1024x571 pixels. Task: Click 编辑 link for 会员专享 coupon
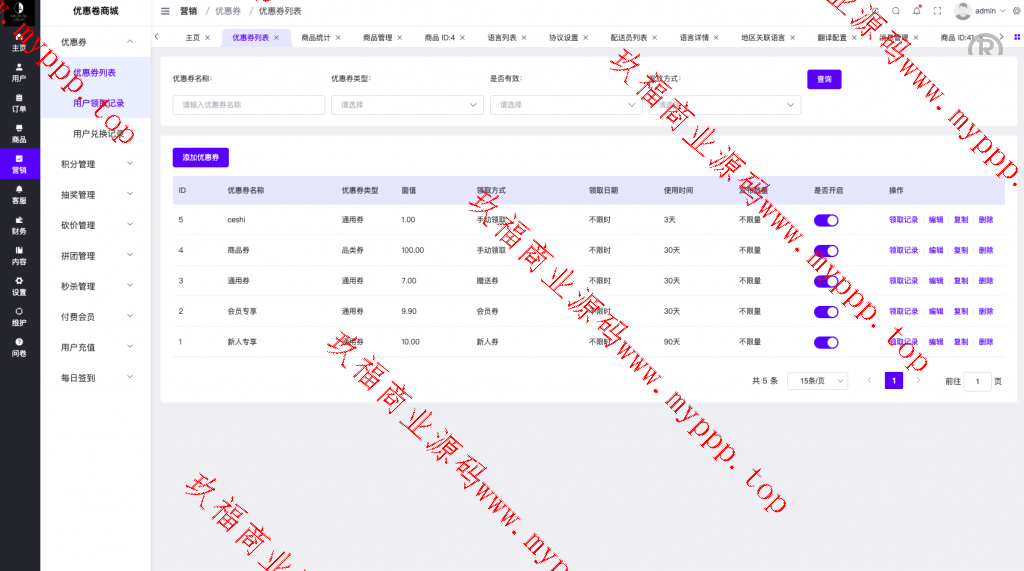click(936, 311)
